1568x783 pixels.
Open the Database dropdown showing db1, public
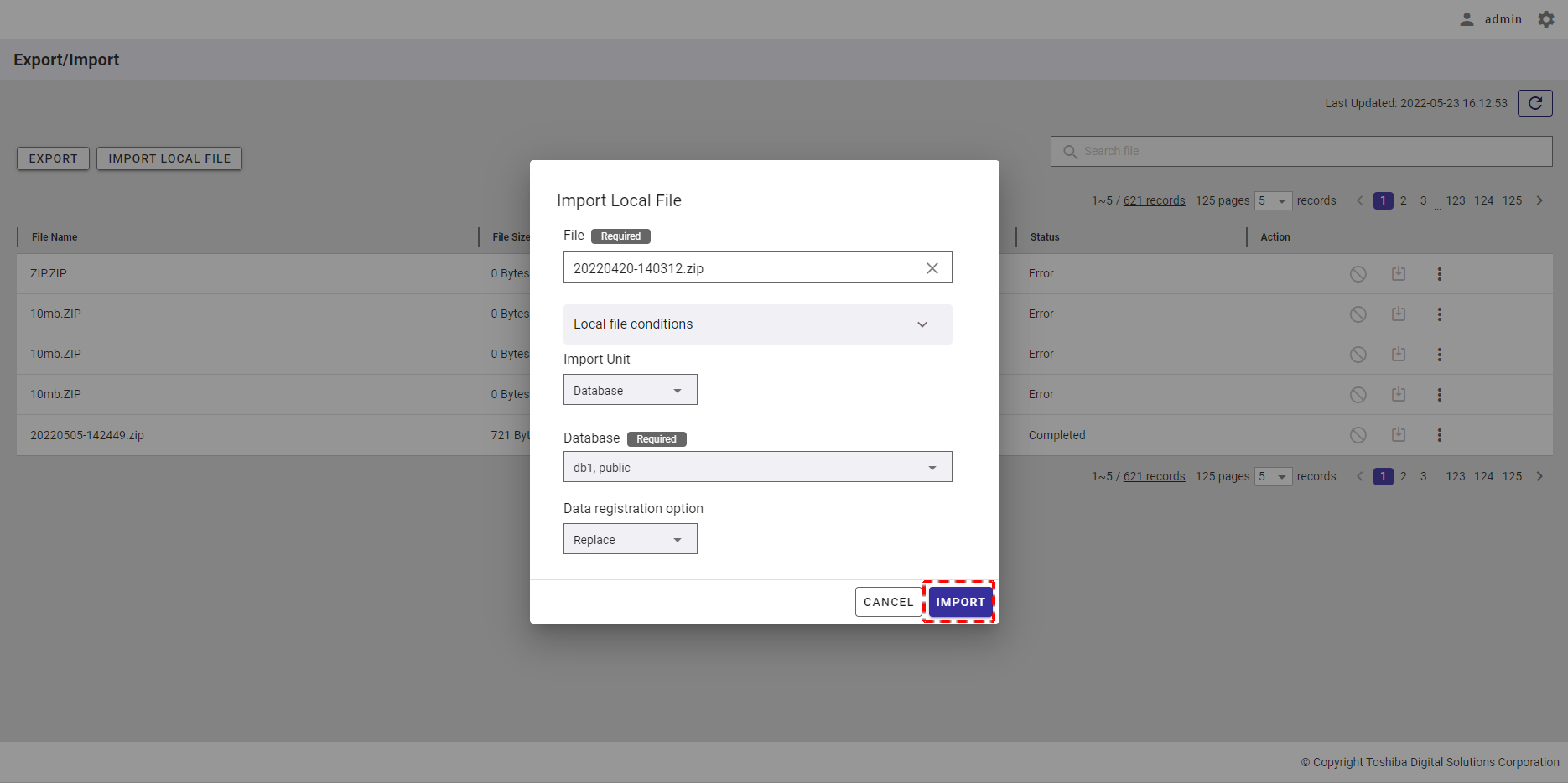tap(757, 467)
